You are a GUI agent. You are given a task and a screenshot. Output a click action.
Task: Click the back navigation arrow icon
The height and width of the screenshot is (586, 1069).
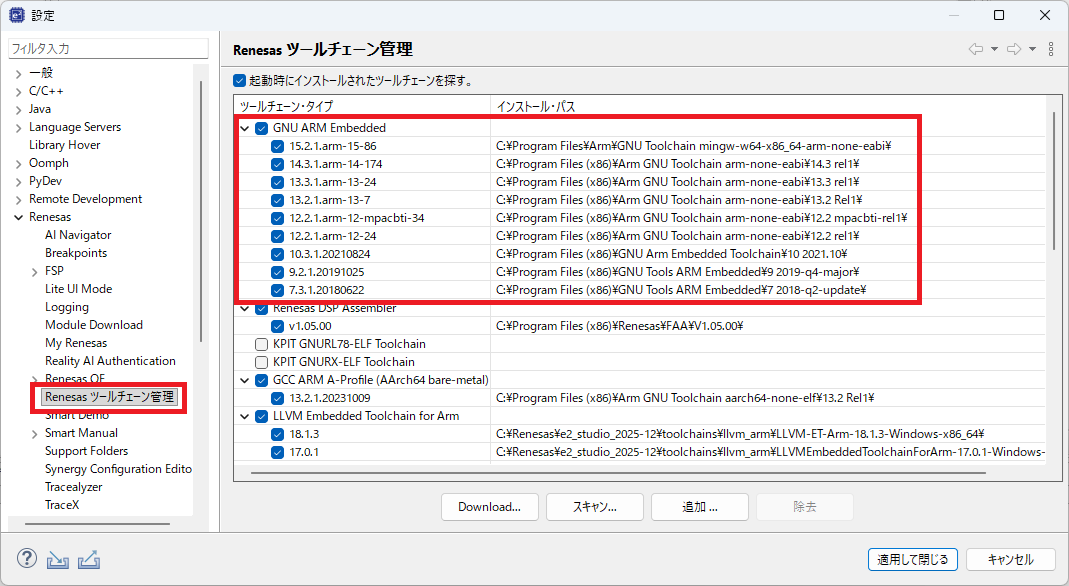click(976, 49)
